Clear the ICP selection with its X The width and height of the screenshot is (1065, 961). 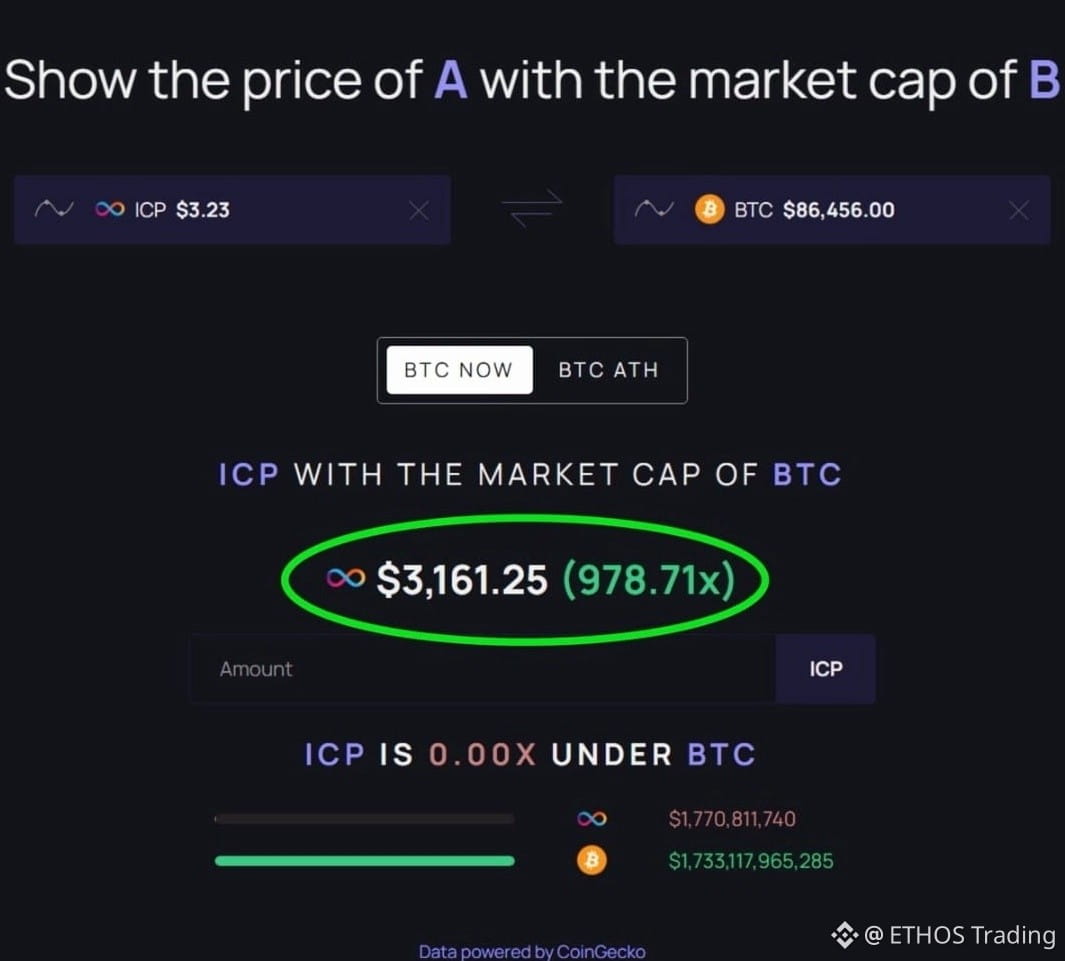tap(419, 209)
